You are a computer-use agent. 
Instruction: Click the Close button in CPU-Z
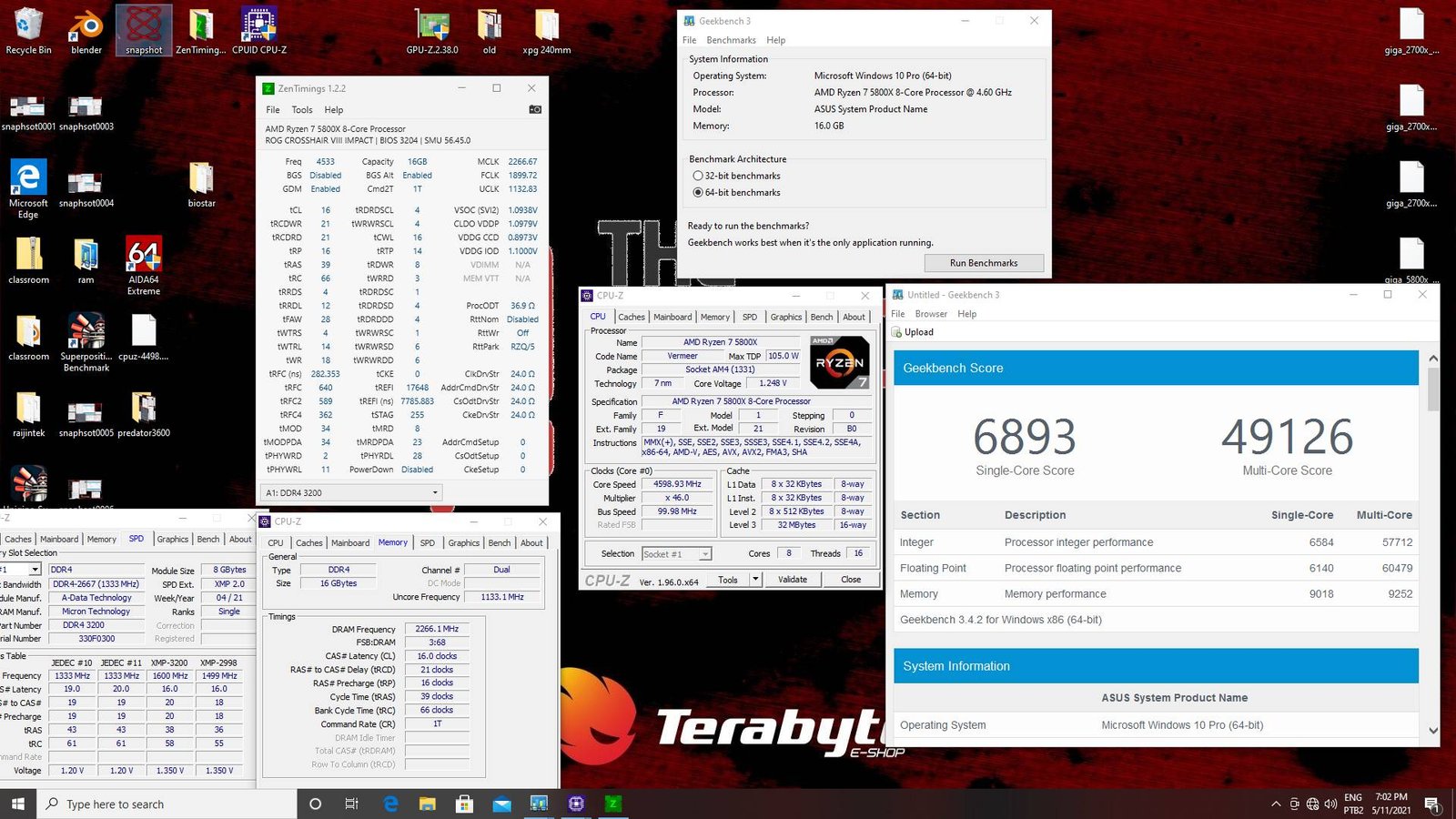click(851, 579)
